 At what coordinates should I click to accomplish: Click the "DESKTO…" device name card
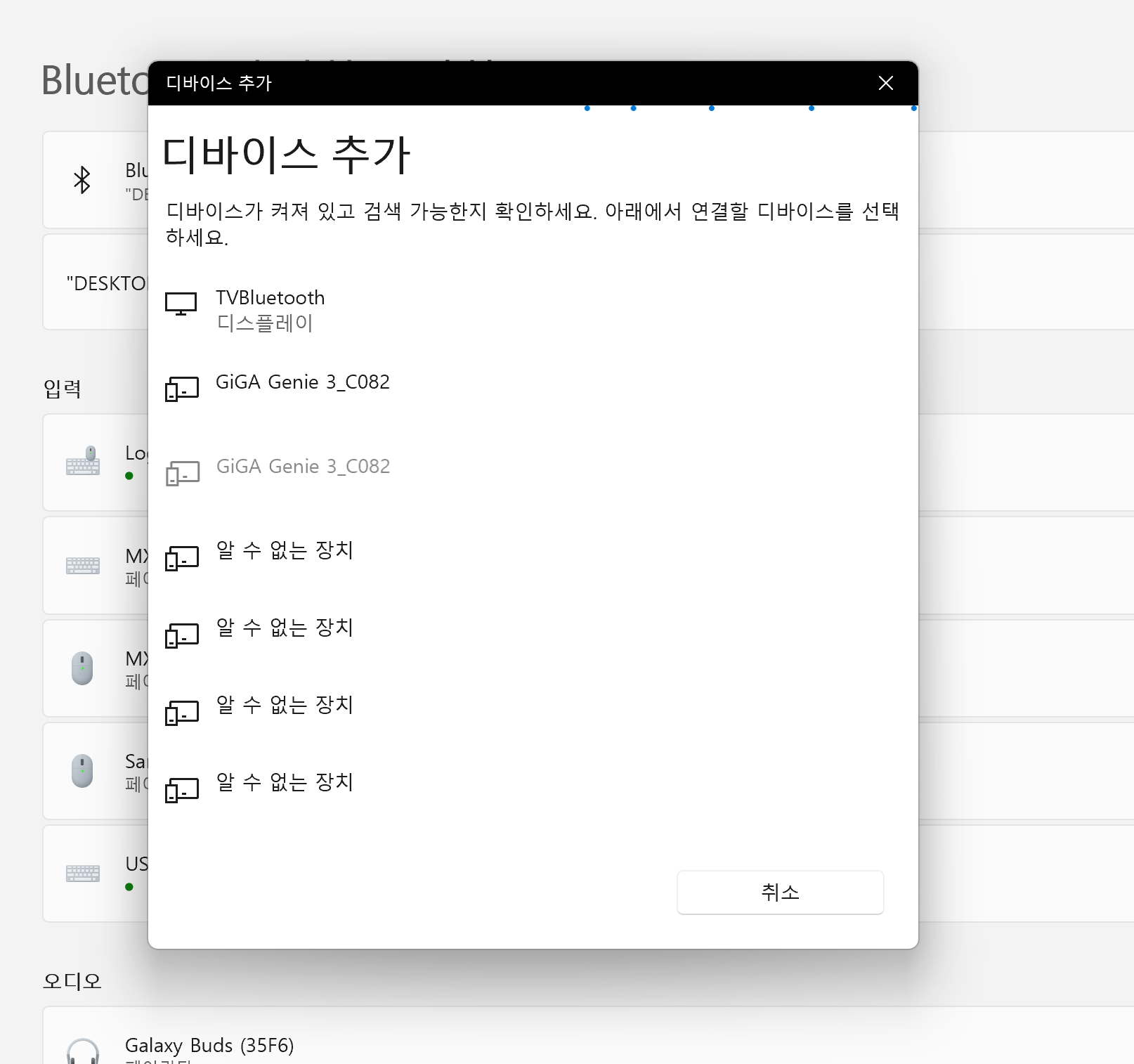pyautogui.click(x=96, y=283)
